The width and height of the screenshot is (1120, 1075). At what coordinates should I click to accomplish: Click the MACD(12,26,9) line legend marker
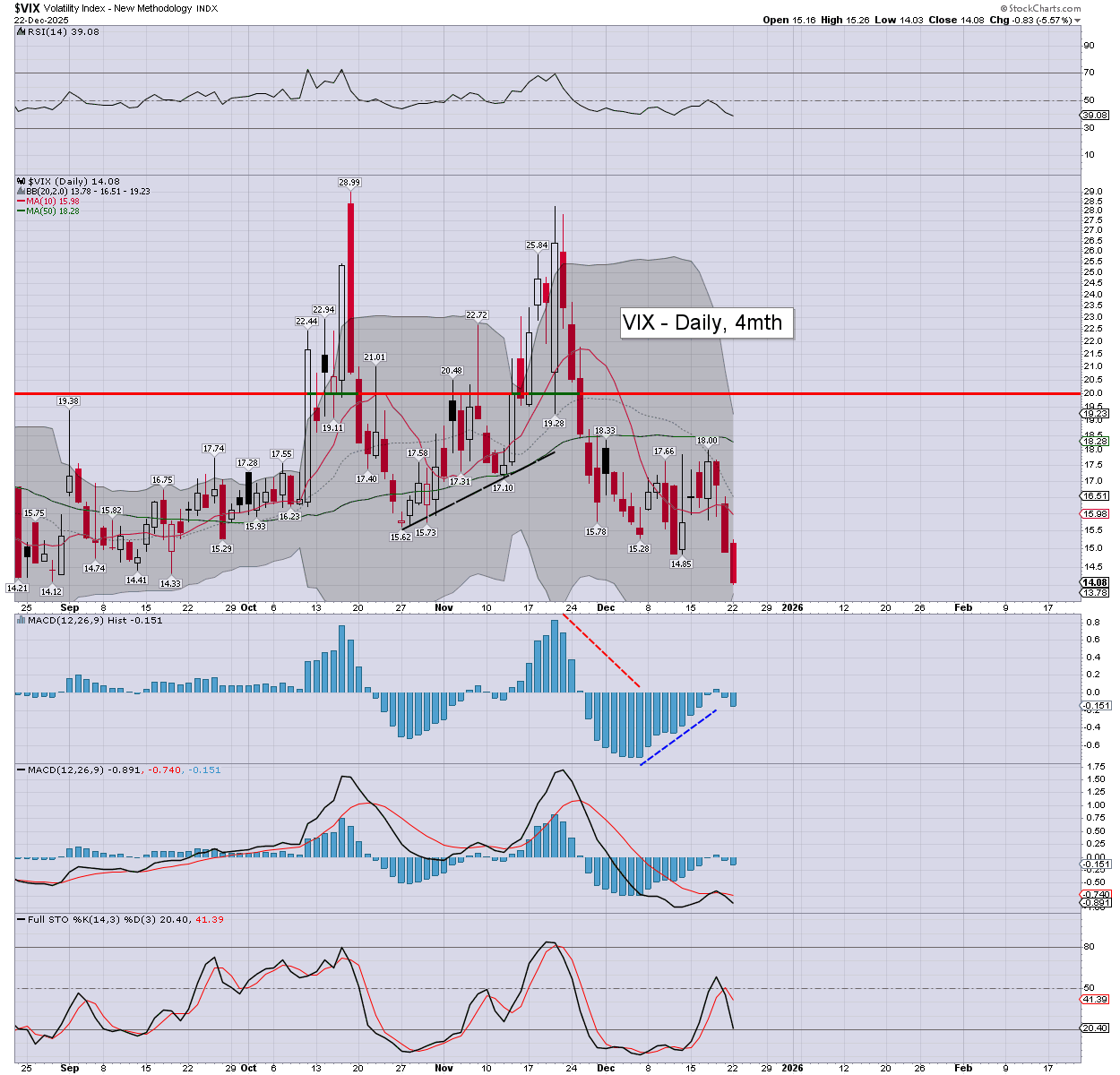pyautogui.click(x=21, y=770)
